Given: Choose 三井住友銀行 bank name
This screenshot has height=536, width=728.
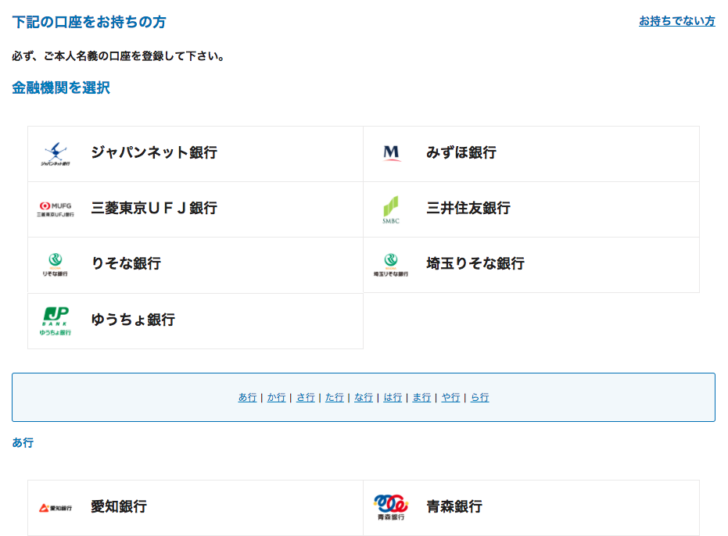Looking at the screenshot, I should coord(468,208).
